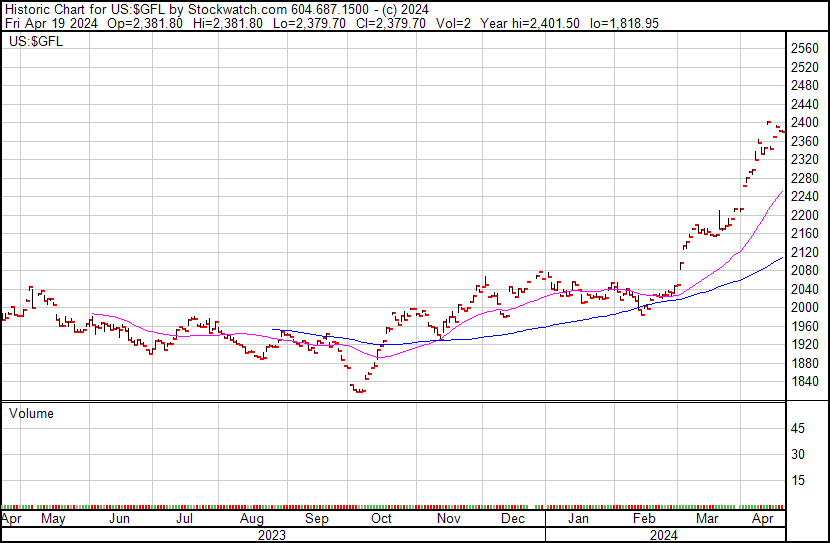Click the Volume panel label
The height and width of the screenshot is (543, 830).
pos(31,413)
